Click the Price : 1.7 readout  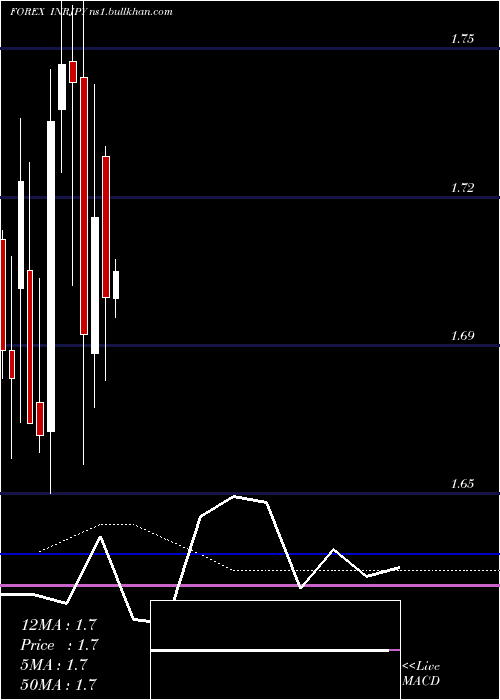pyautogui.click(x=59, y=645)
